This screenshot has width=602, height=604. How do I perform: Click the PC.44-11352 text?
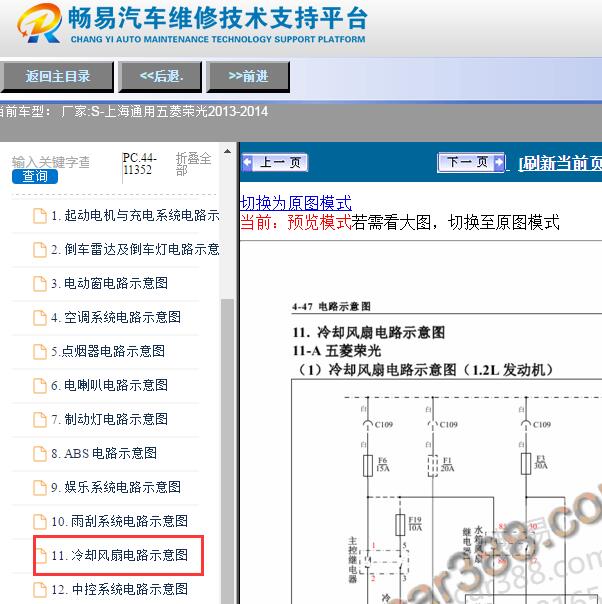click(x=139, y=164)
